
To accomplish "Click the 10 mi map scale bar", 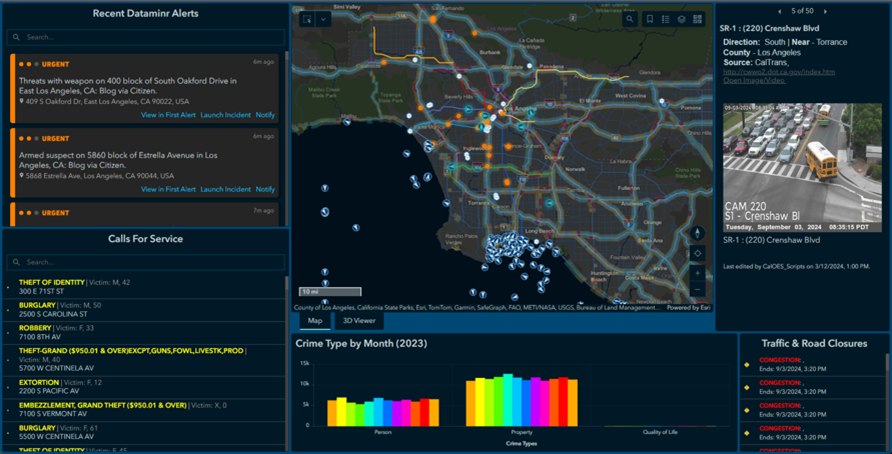I will pyautogui.click(x=330, y=292).
